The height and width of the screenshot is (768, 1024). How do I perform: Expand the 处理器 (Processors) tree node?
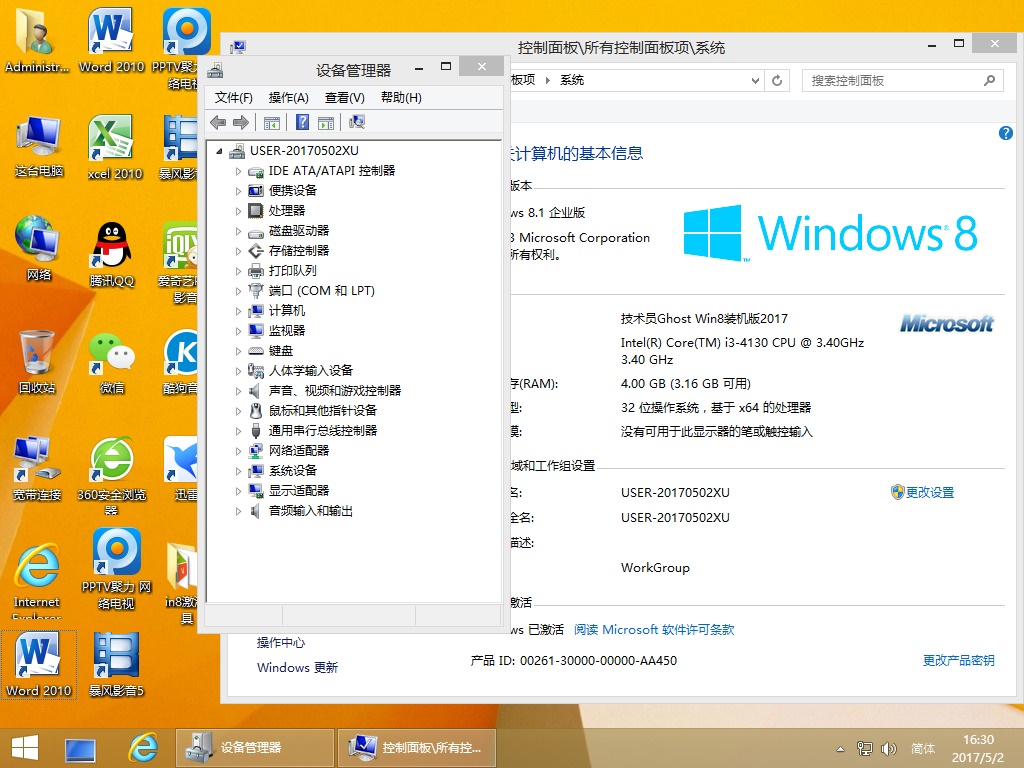tap(238, 211)
